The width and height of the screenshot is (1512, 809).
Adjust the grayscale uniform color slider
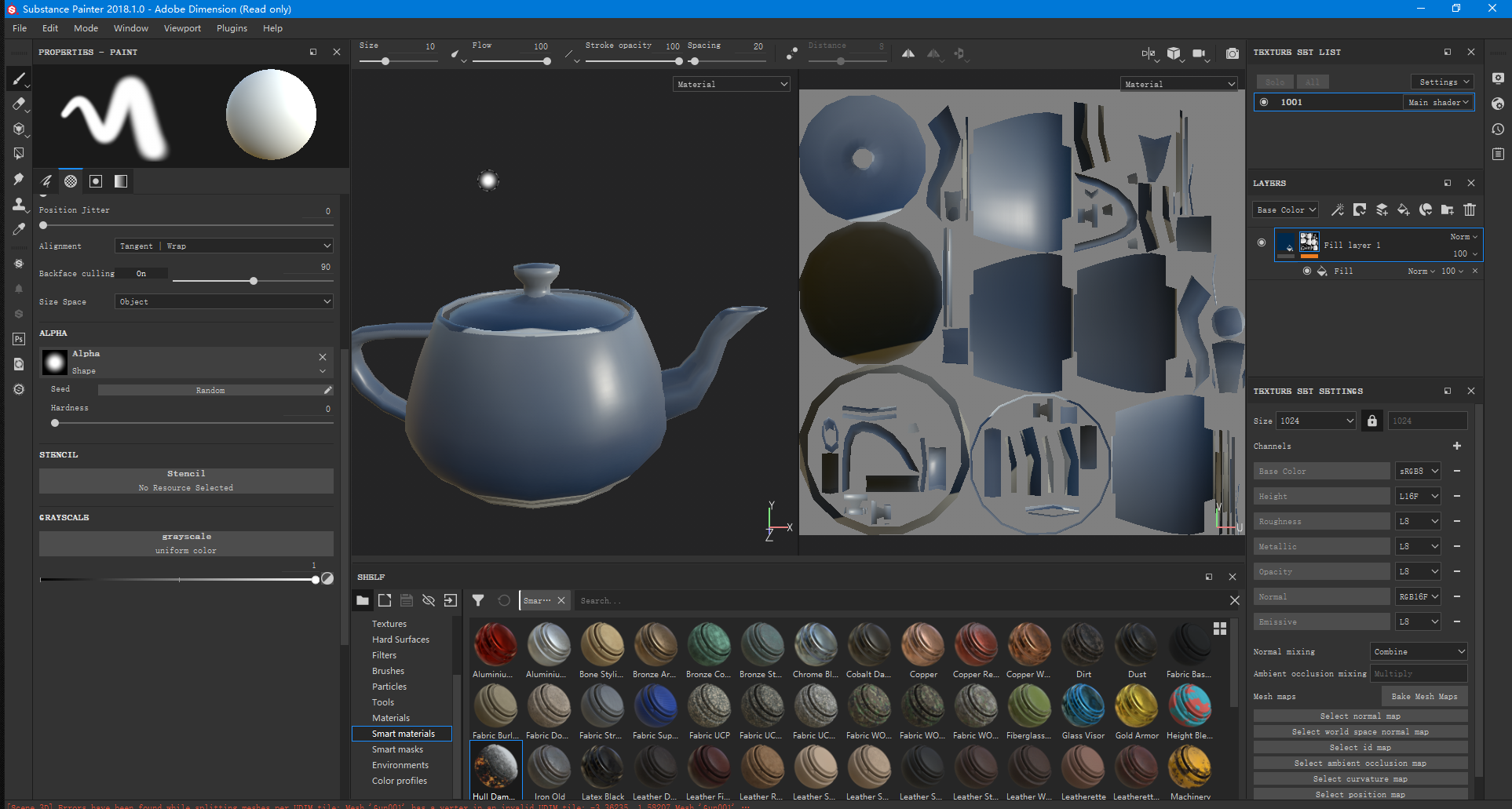pos(179,580)
